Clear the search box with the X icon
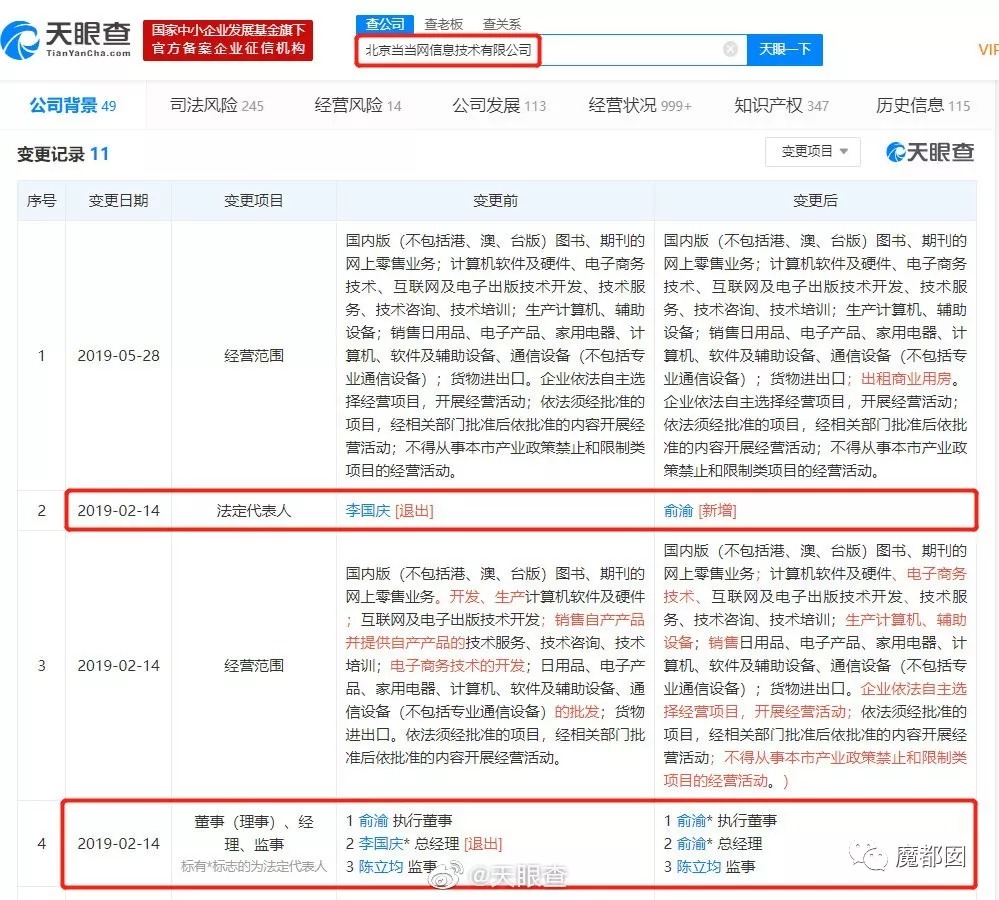The width and height of the screenshot is (999, 900). point(731,49)
